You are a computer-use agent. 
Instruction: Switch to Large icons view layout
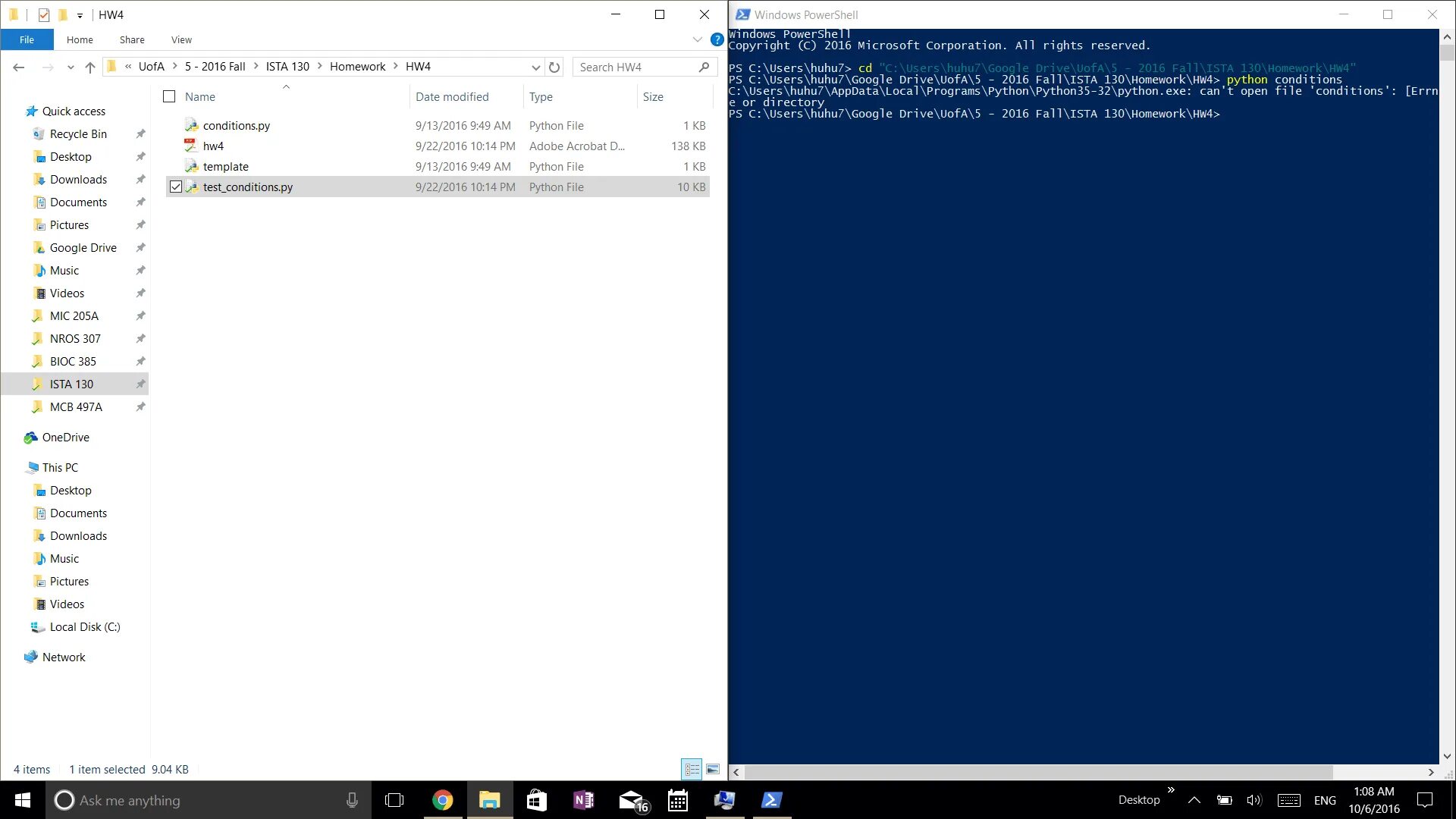[713, 769]
